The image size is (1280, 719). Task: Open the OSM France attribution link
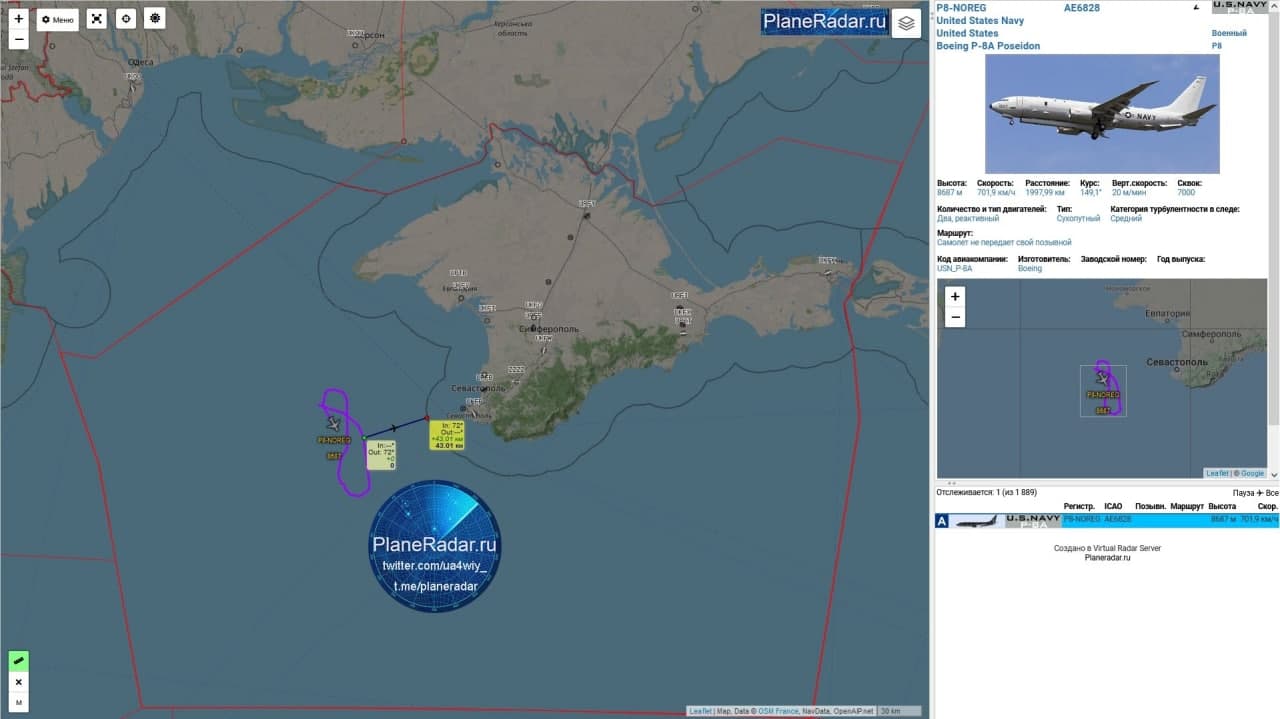778,711
